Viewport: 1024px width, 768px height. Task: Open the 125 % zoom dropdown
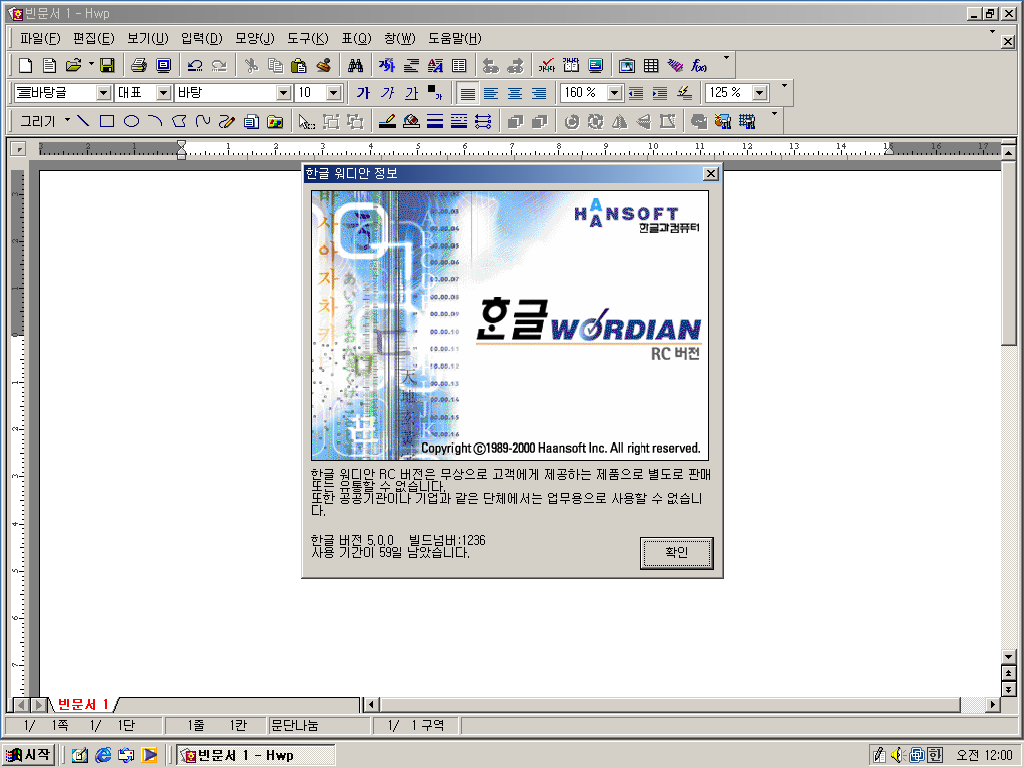pyautogui.click(x=760, y=93)
